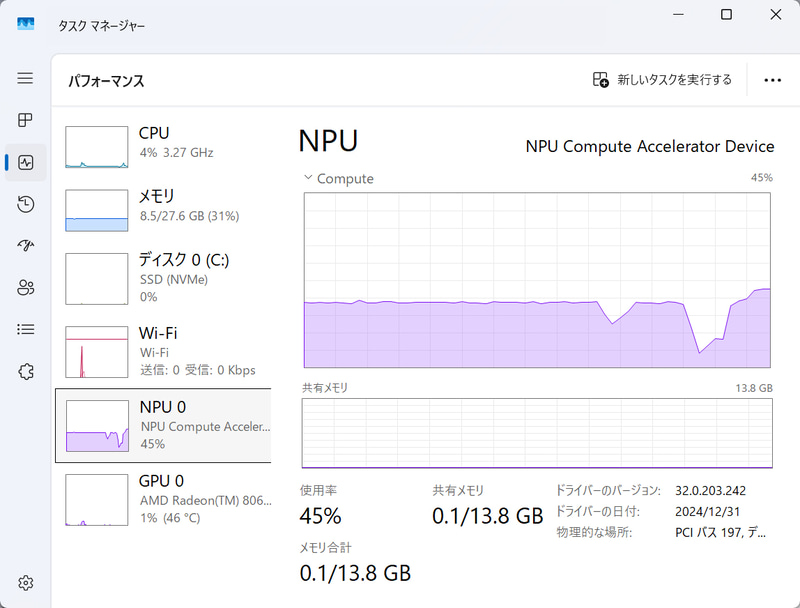Image resolution: width=800 pixels, height=608 pixels.
Task: Open Task Manager settings via gear icon
Action: pos(25,583)
